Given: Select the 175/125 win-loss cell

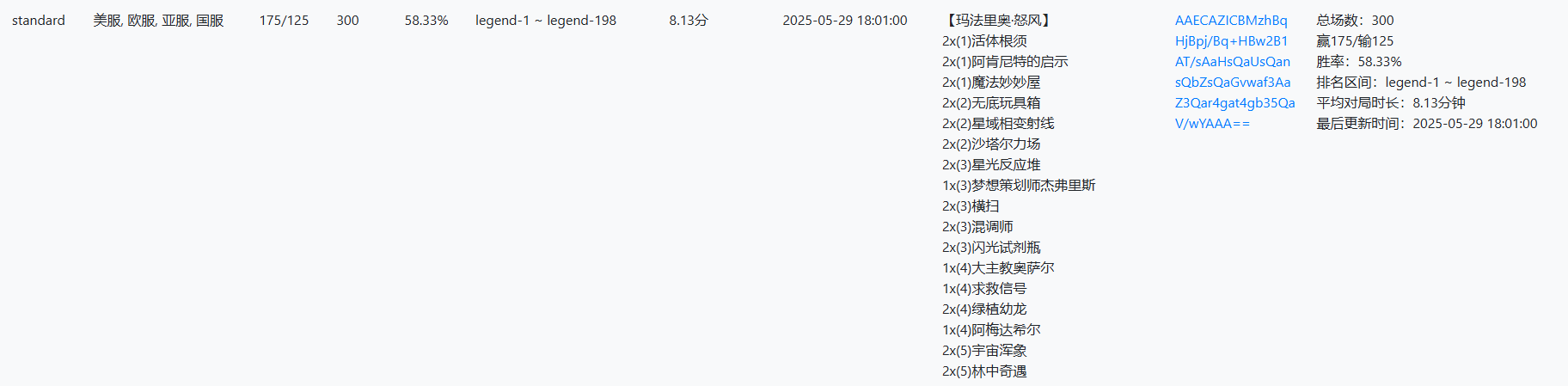Looking at the screenshot, I should click(x=284, y=21).
